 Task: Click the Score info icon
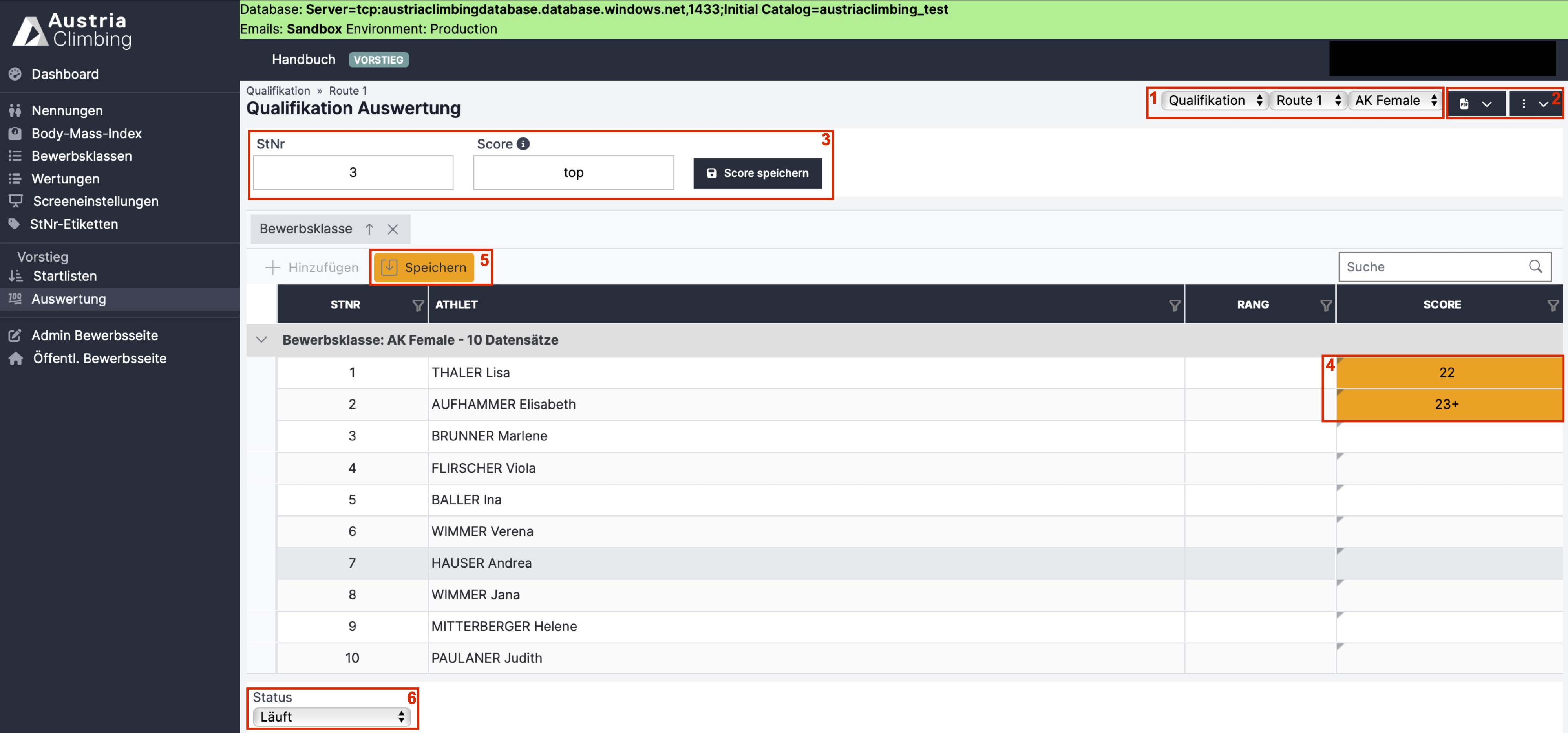tap(523, 144)
